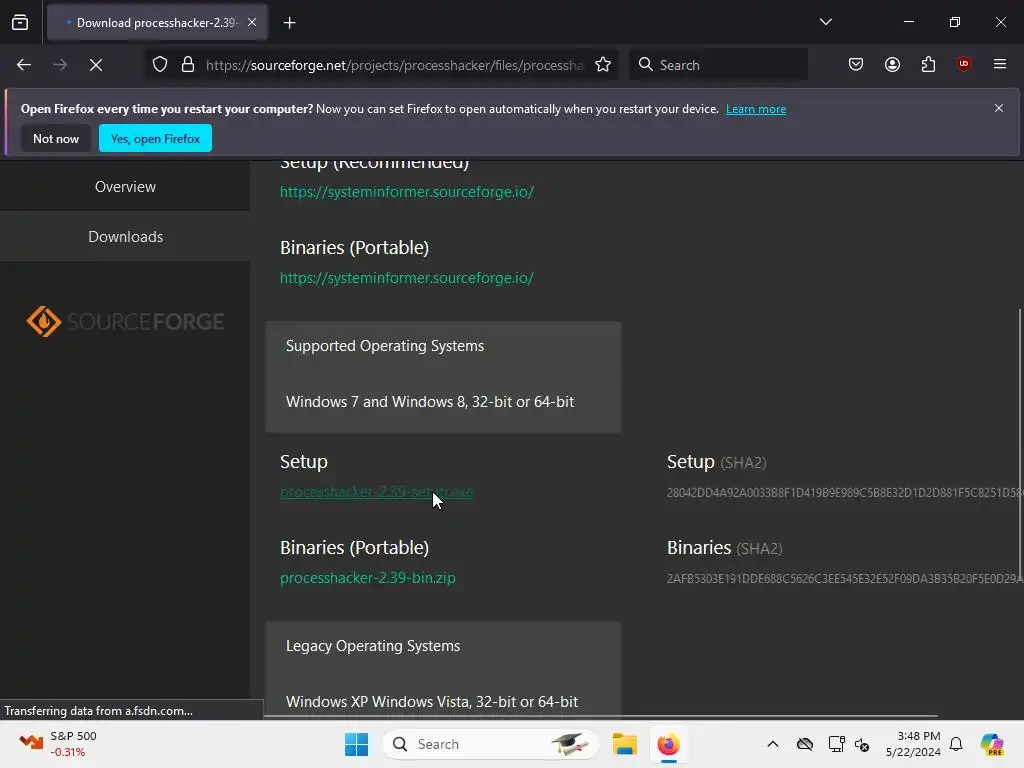This screenshot has width=1024, height=768.
Task: Go back to the previous page
Action: pos(24,65)
